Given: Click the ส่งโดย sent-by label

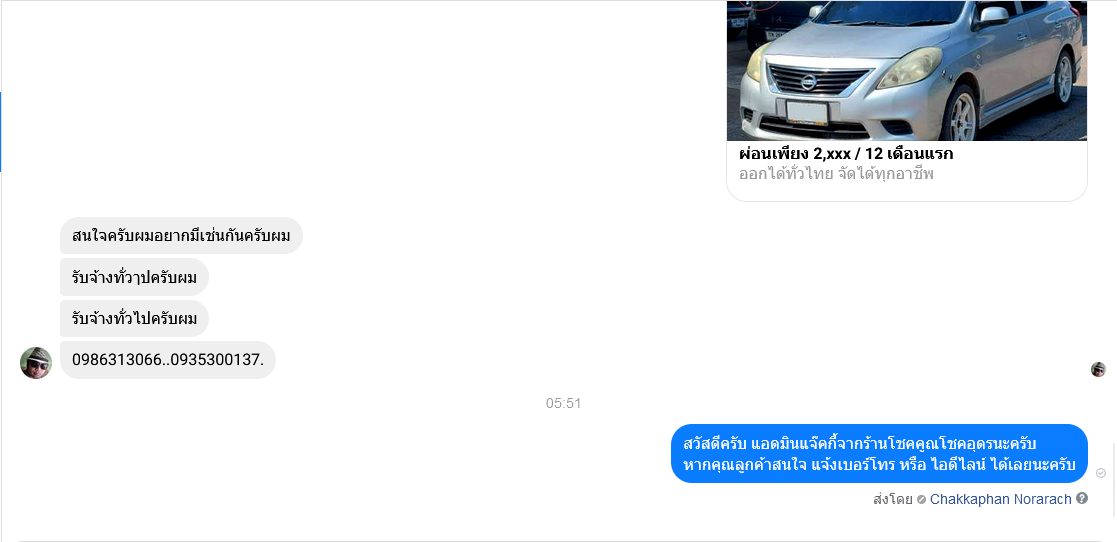Looking at the screenshot, I should (x=893, y=500).
